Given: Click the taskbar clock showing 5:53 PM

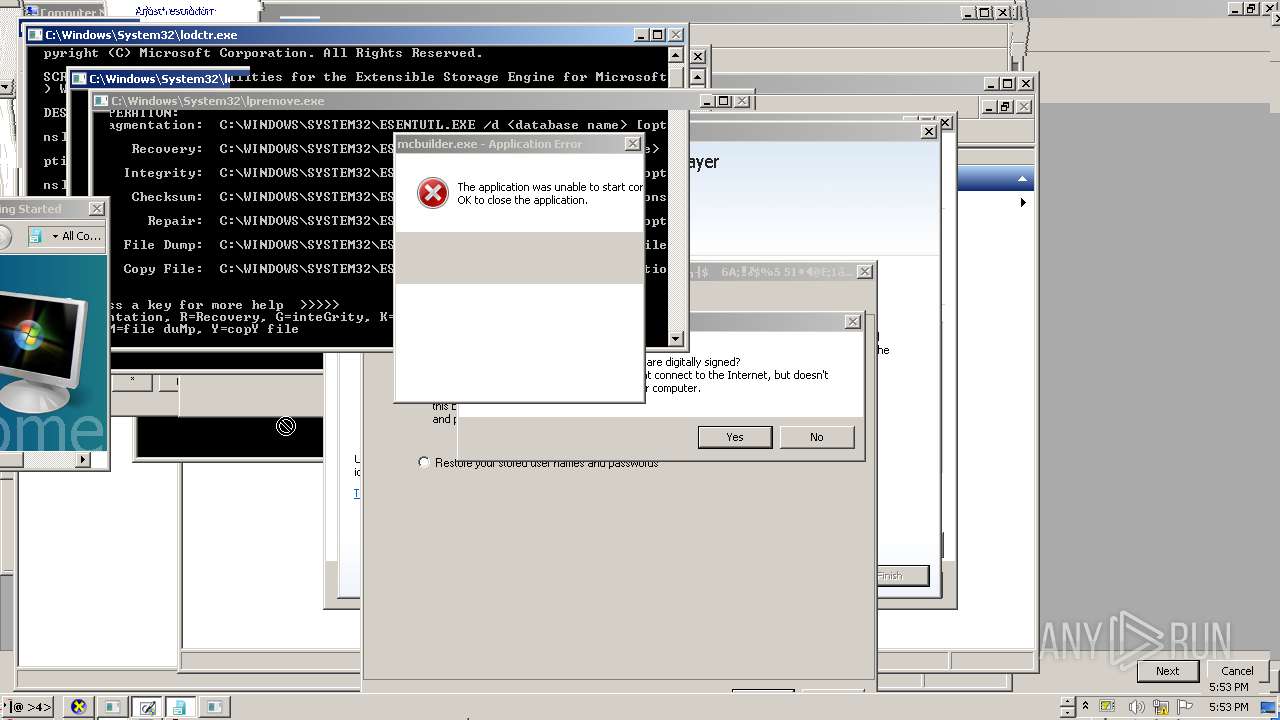Looking at the screenshot, I should 1228,707.
